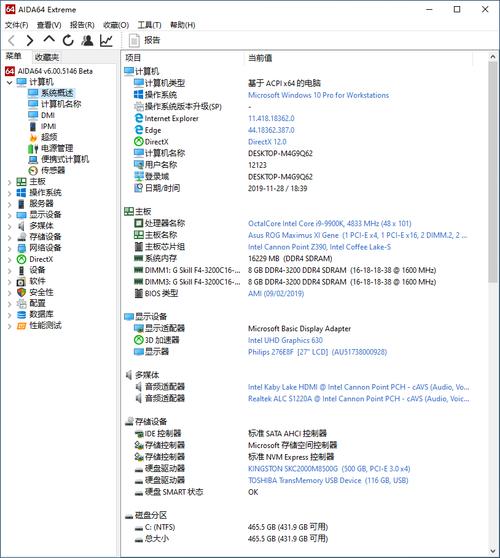Screen dimensions: 500x558
Task: Click the Internet Explorer icon in the list
Action: click(x=139, y=118)
